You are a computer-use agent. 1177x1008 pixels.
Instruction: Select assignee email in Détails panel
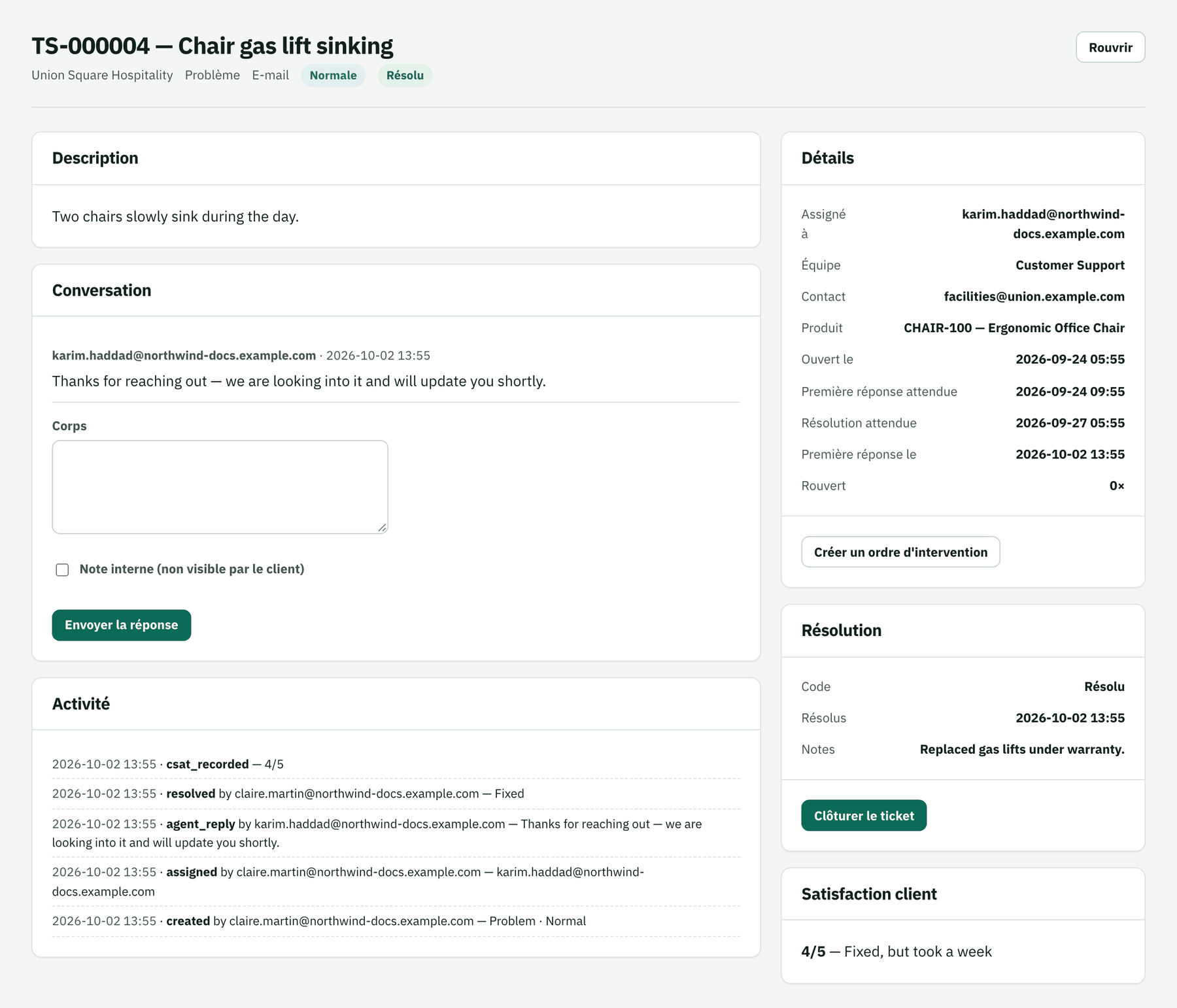point(1043,224)
